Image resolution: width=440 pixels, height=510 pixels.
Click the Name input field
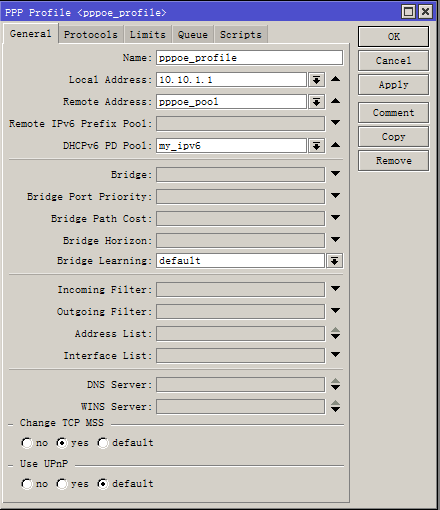pyautogui.click(x=249, y=58)
